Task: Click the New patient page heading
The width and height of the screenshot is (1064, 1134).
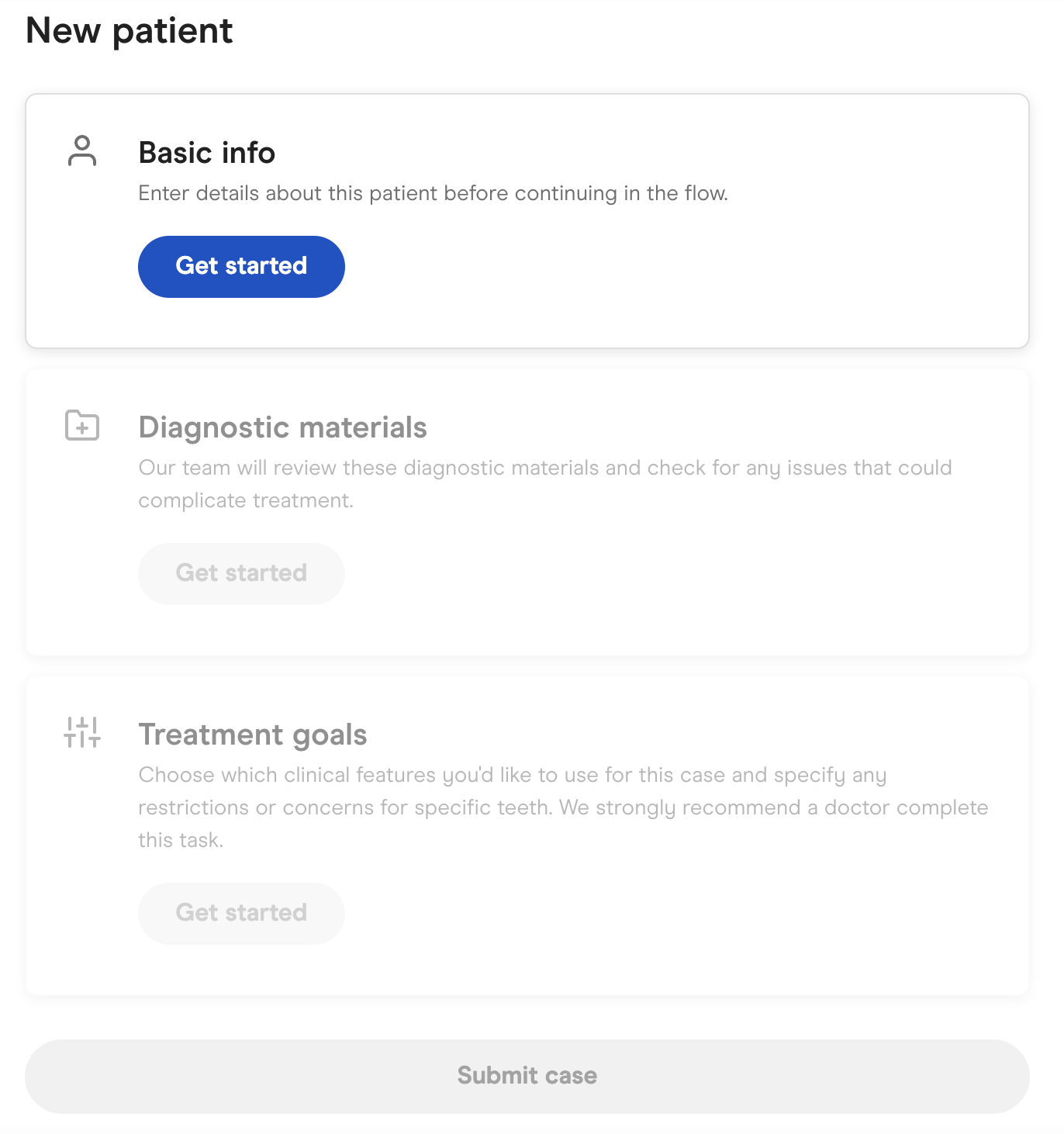Action: point(130,31)
